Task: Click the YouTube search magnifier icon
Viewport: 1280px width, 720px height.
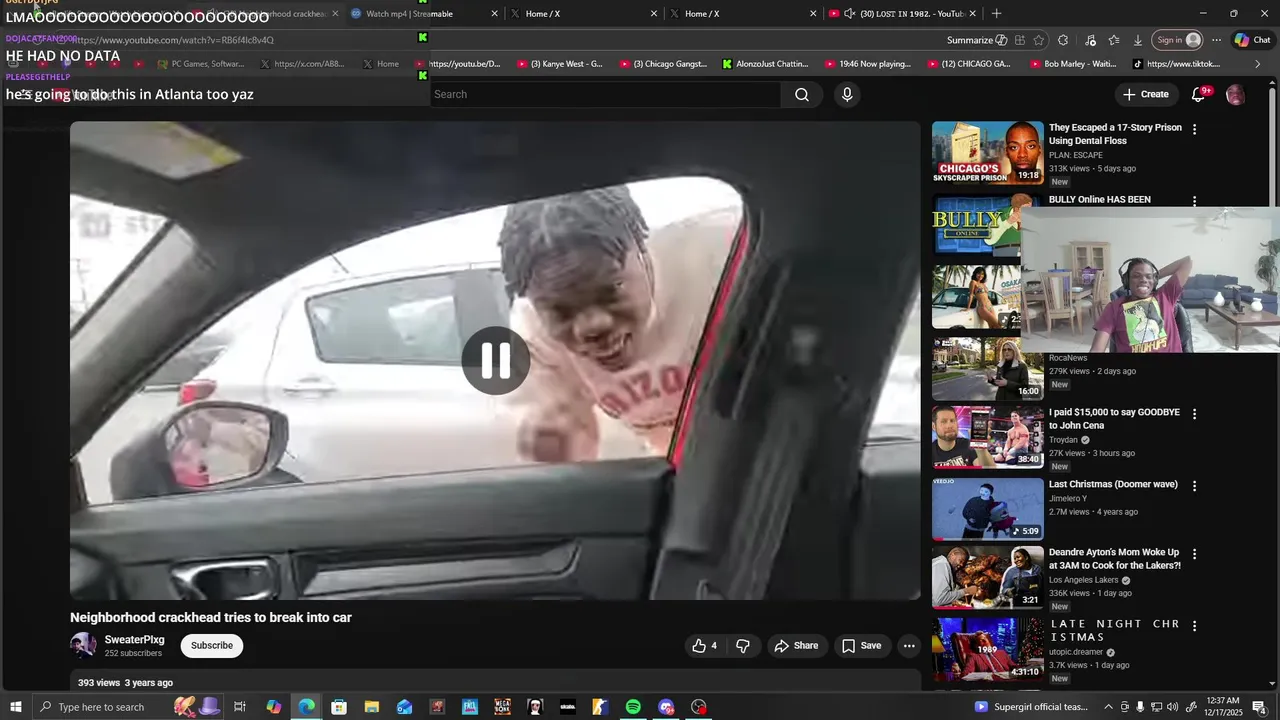Action: 802,94
